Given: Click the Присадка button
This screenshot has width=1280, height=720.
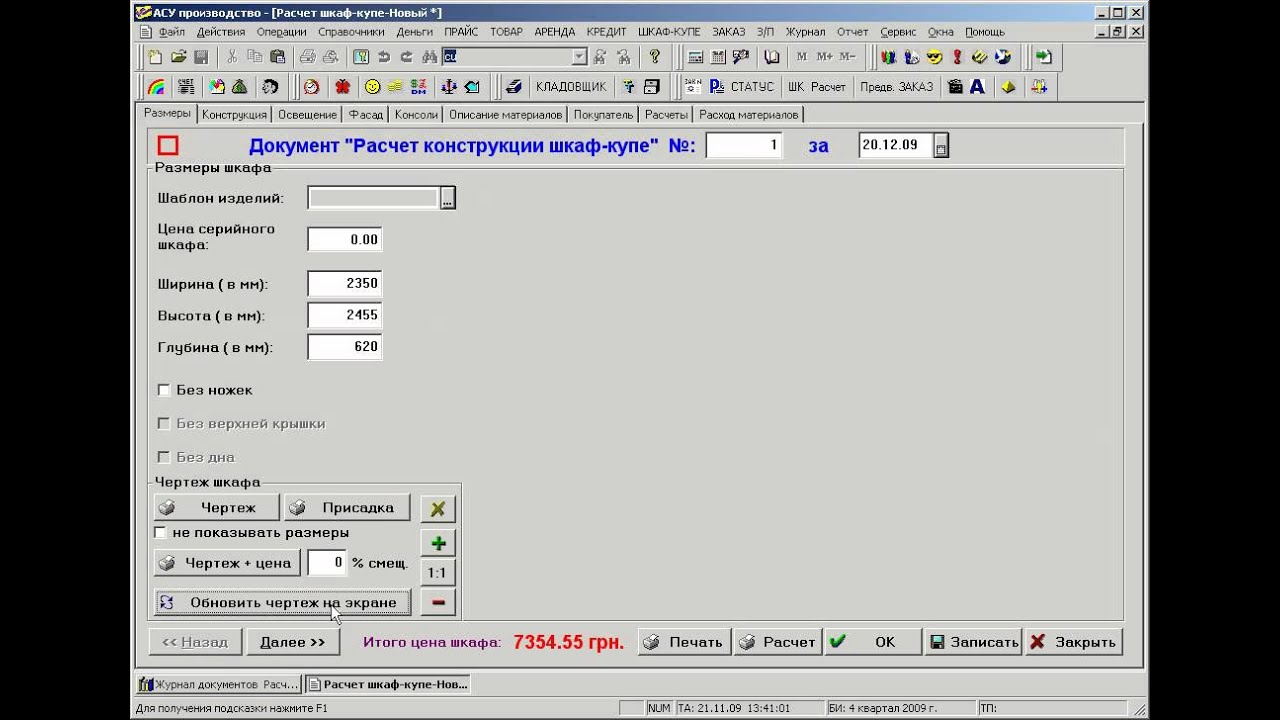Looking at the screenshot, I should pyautogui.click(x=347, y=508).
